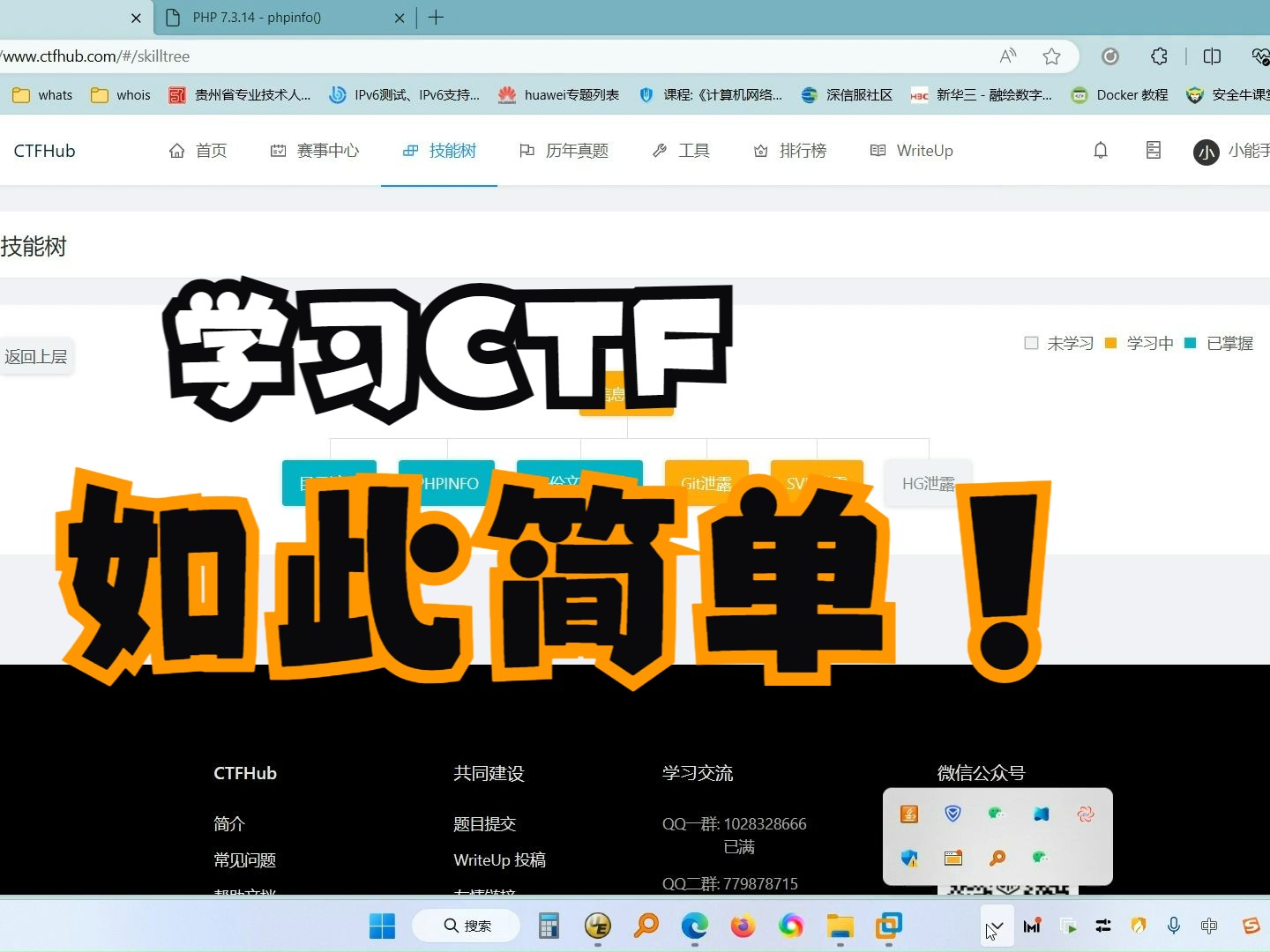Open the Windows Security warning shield icon

click(909, 858)
